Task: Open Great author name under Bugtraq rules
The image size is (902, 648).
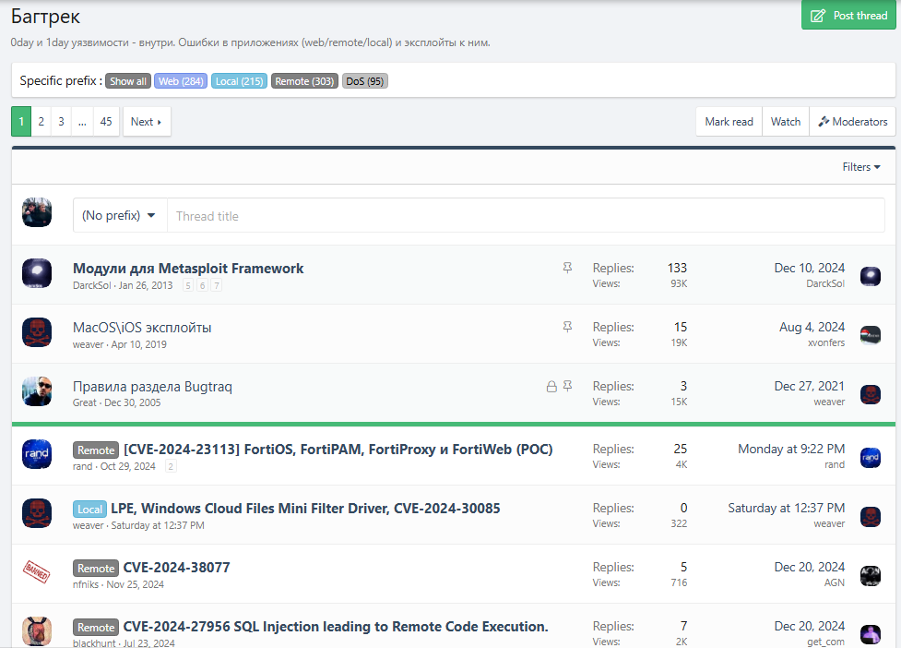Action: 85,402
